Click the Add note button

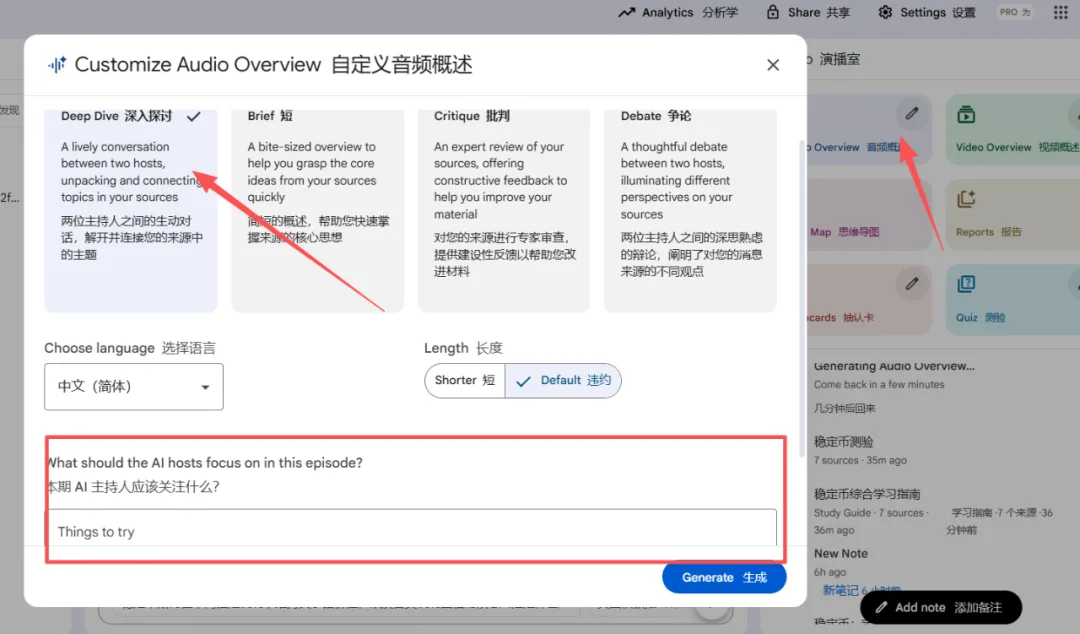(x=941, y=607)
